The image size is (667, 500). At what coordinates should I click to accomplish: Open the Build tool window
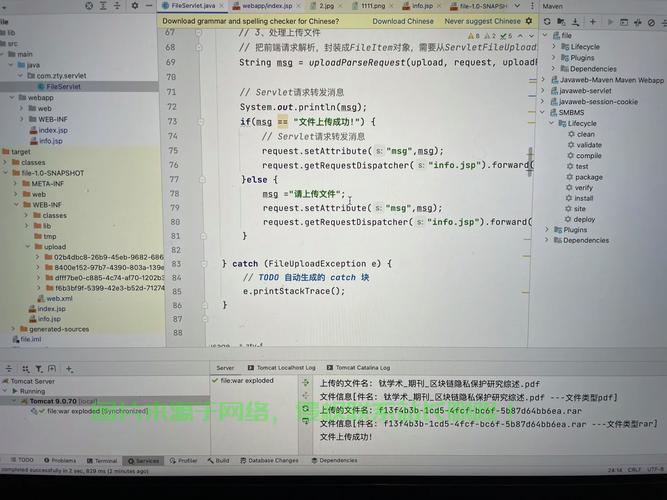[x=218, y=460]
